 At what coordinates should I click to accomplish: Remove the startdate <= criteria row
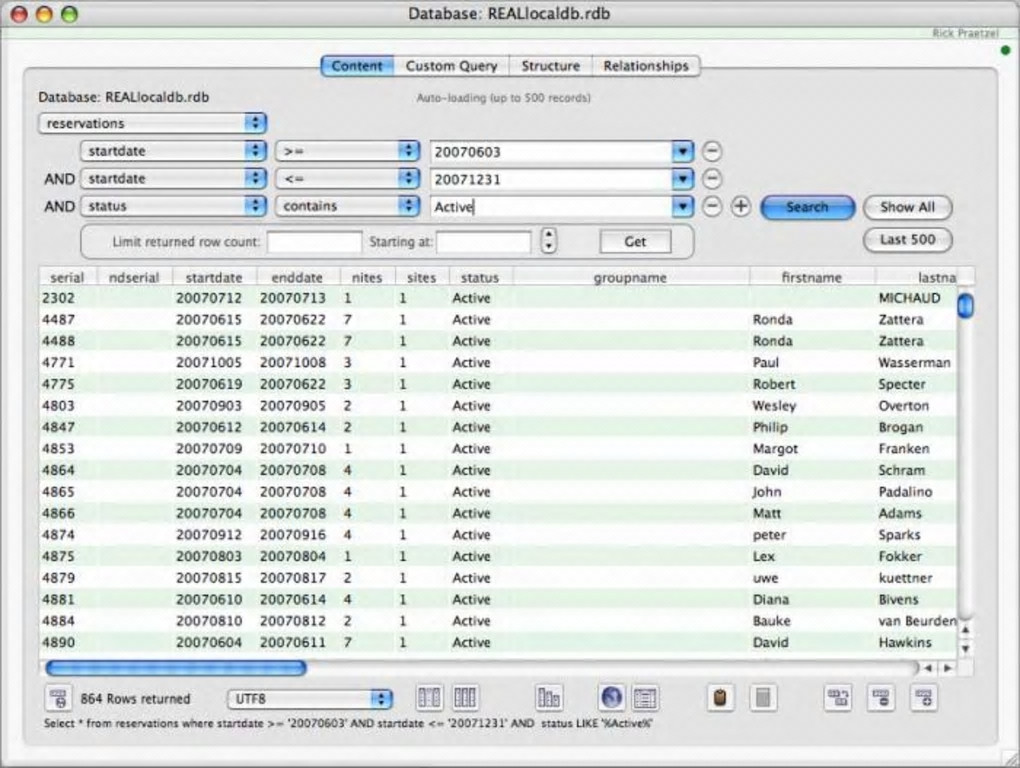click(712, 179)
